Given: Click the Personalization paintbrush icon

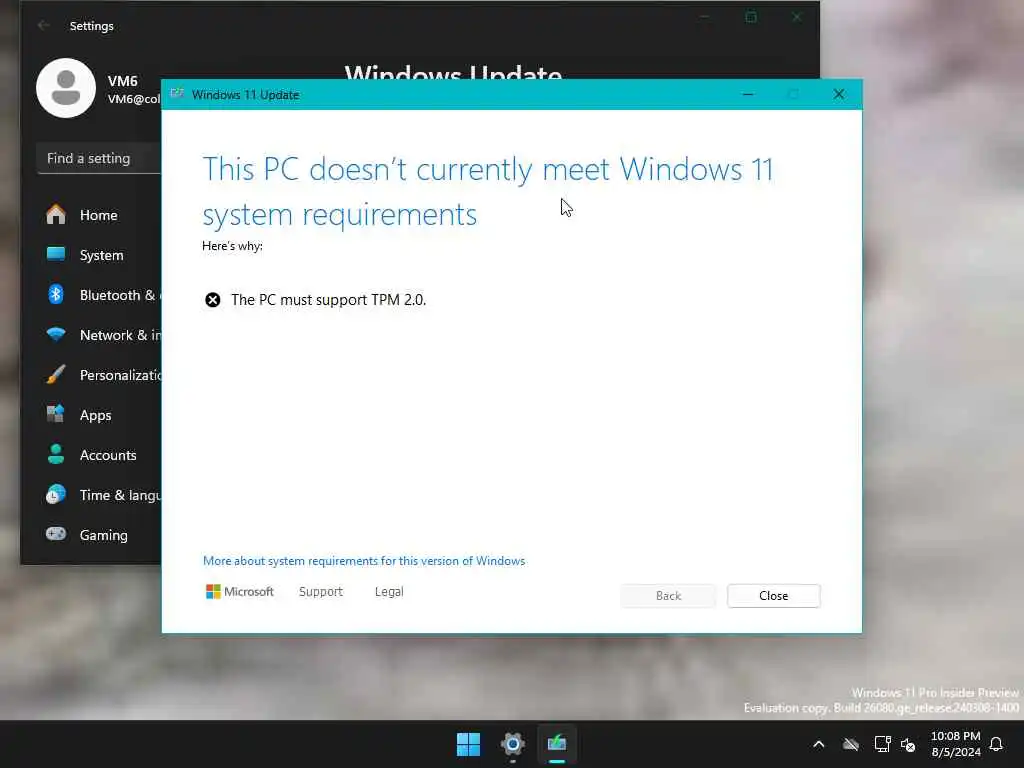Looking at the screenshot, I should point(56,374).
